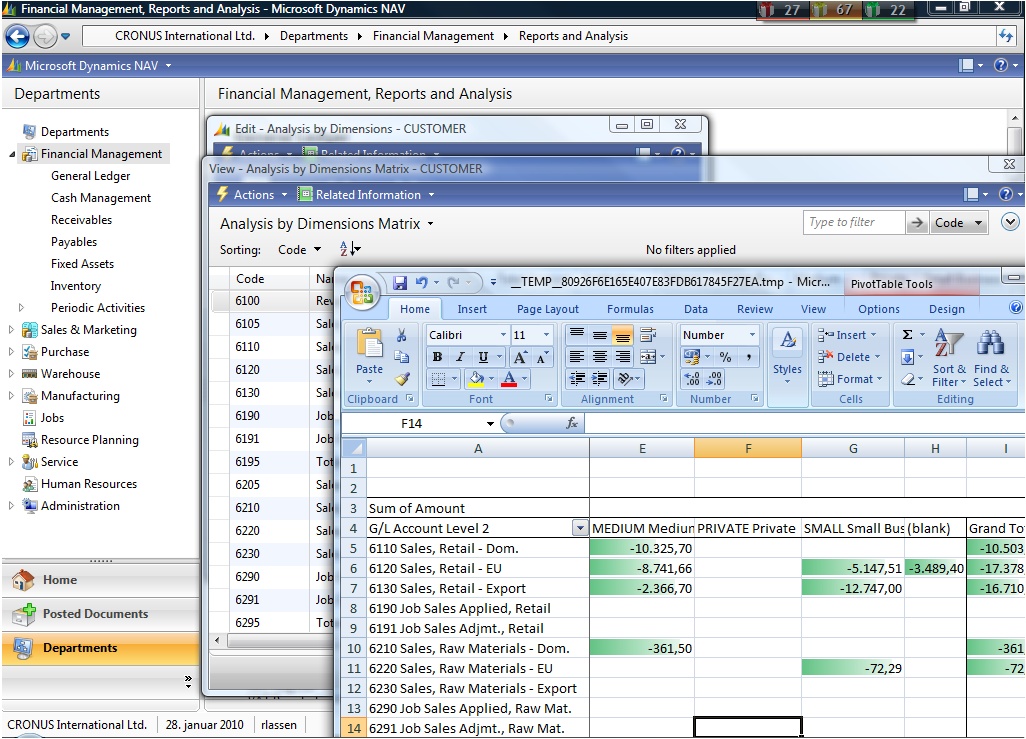Toggle Align Text Left

[576, 357]
